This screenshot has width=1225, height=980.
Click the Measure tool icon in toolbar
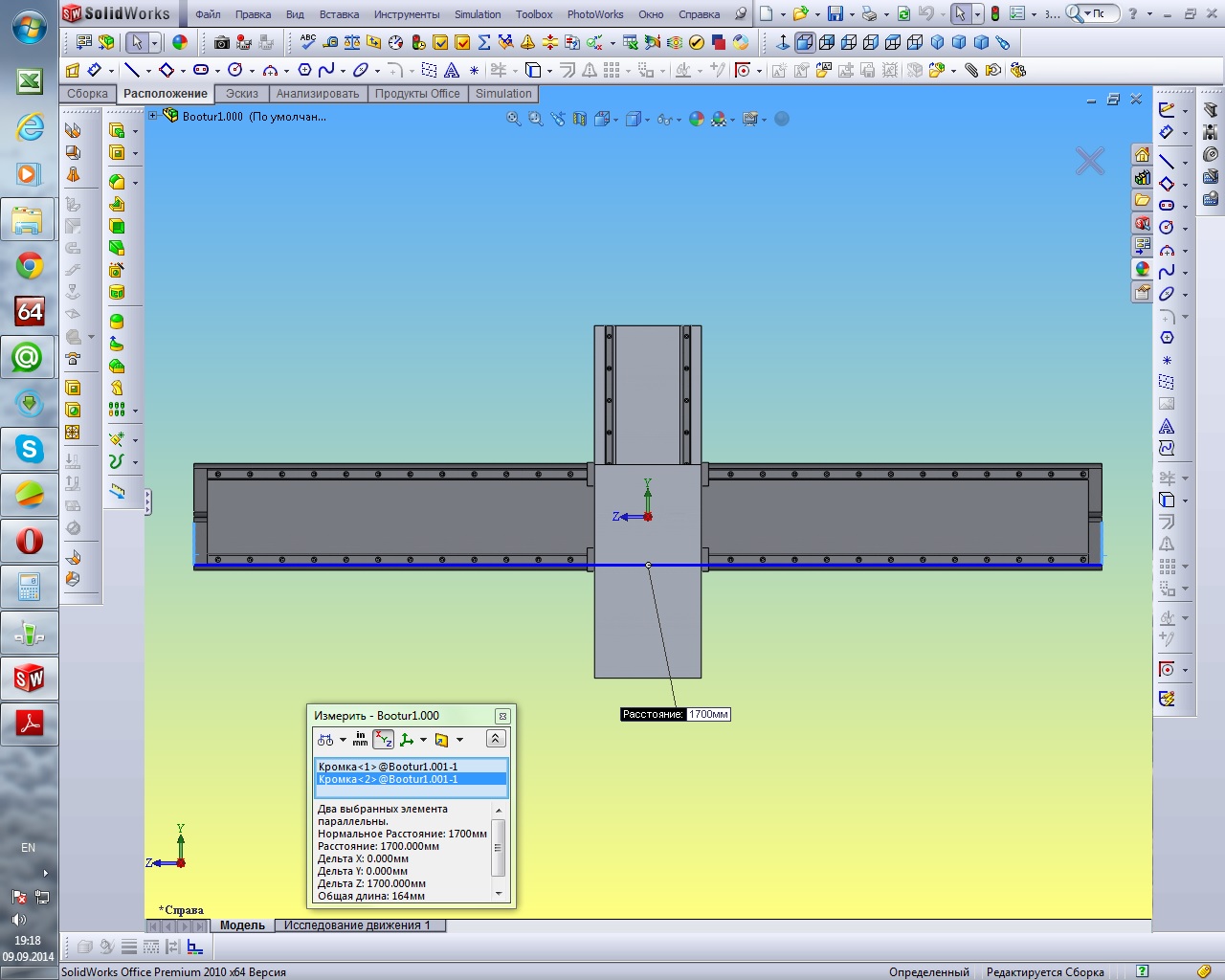pos(330,42)
